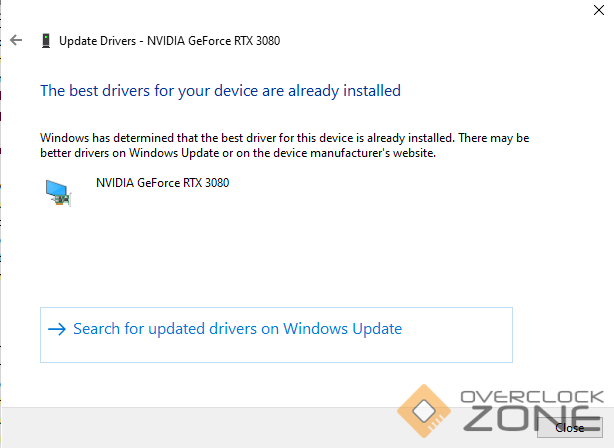This screenshot has width=614, height=448.
Task: Click blank area below the device name
Action: pos(250,250)
